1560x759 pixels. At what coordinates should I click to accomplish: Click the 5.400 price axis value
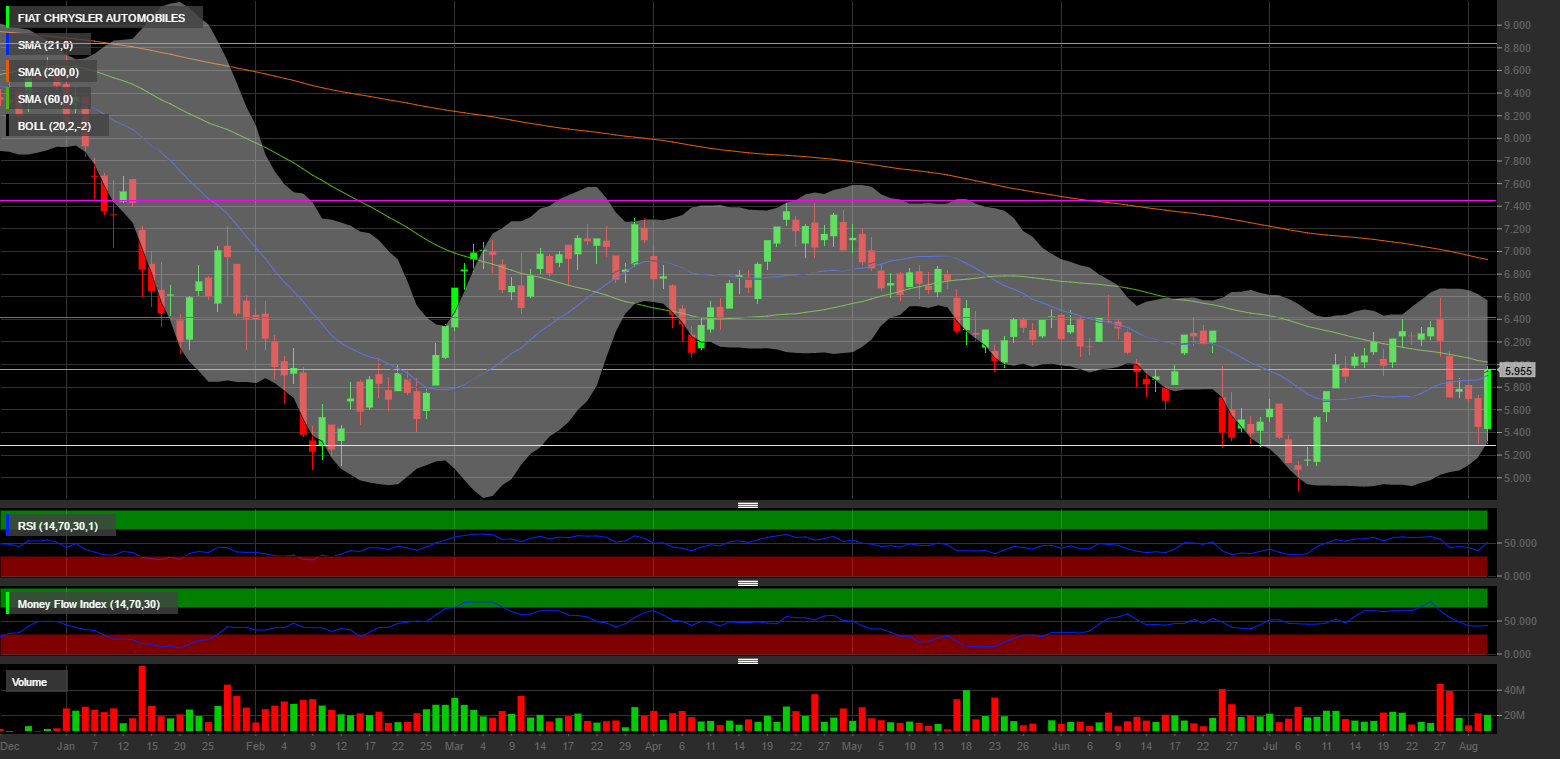tap(1517, 433)
